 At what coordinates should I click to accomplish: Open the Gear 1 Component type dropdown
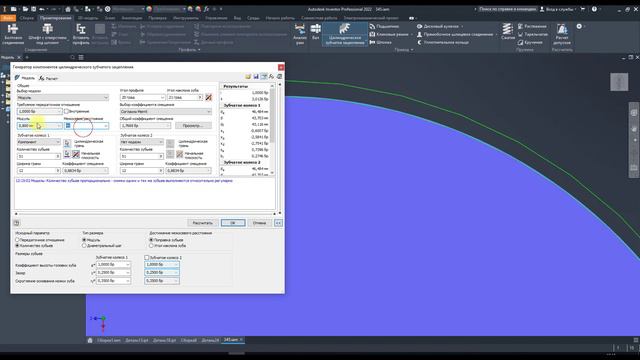[x=39, y=142]
